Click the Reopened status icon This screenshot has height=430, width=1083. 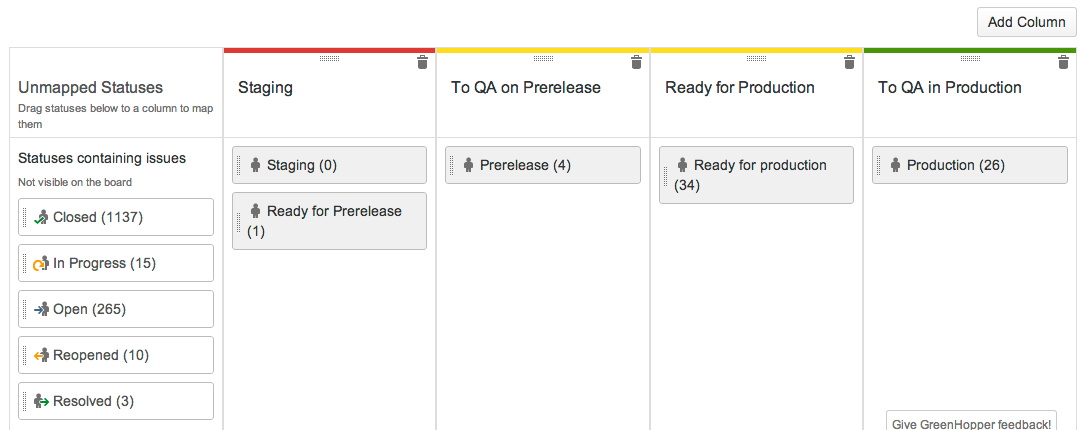42,356
